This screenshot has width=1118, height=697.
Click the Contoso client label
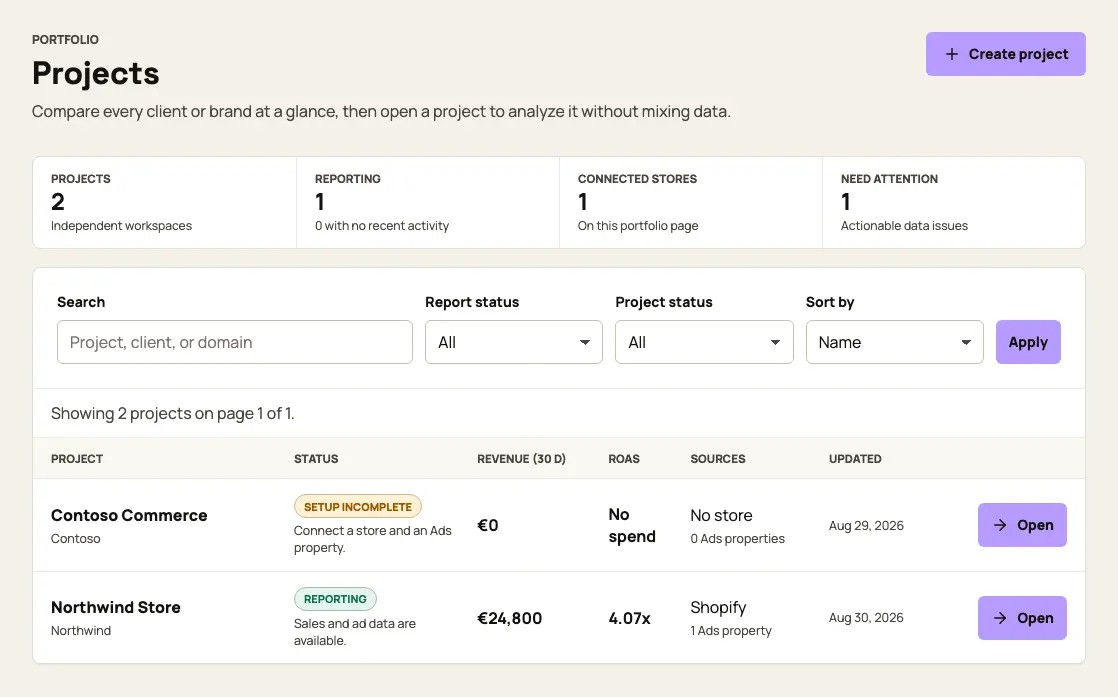tap(76, 539)
